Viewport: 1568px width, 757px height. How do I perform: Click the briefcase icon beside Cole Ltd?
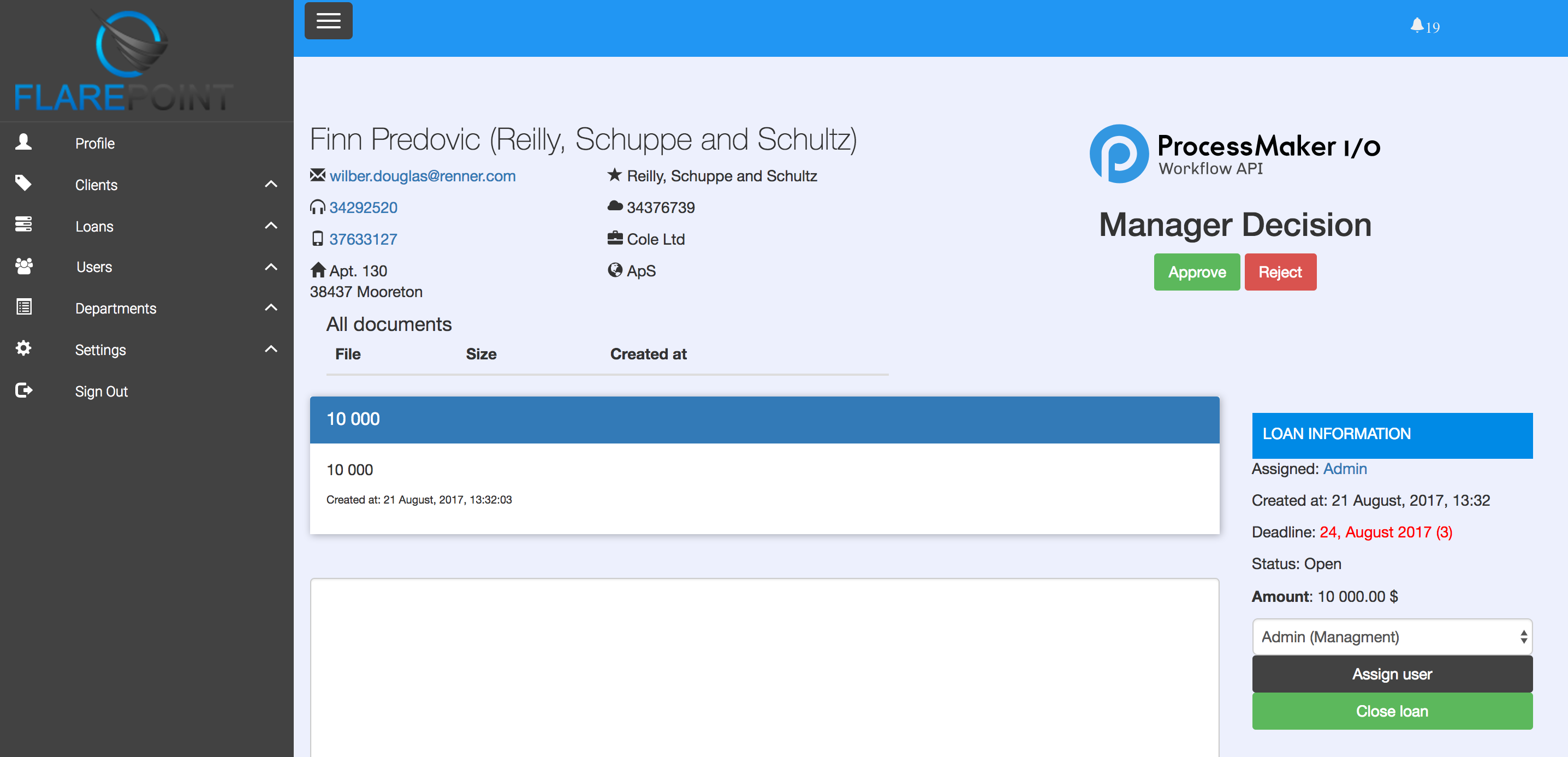[615, 238]
